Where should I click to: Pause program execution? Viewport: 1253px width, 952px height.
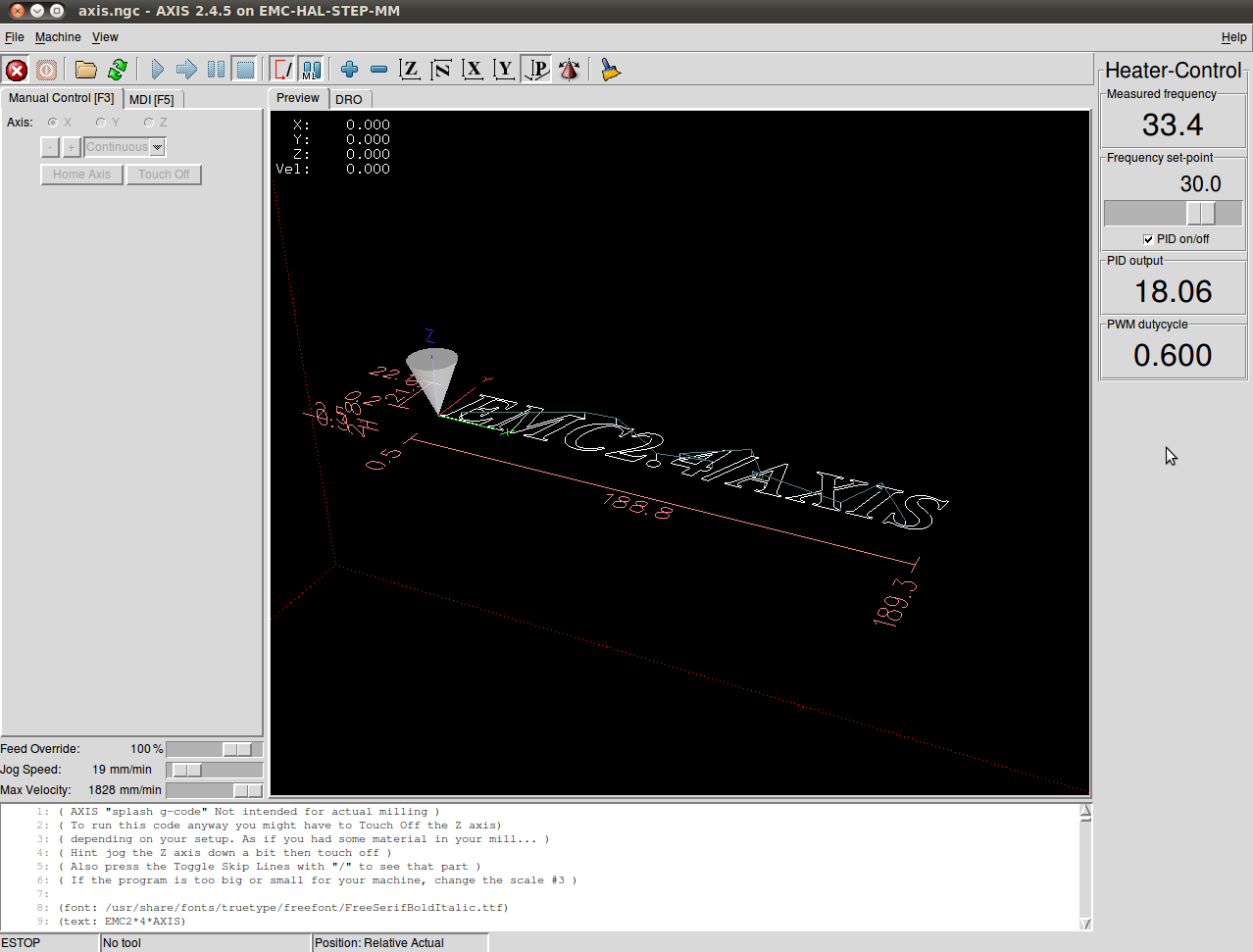(216, 70)
